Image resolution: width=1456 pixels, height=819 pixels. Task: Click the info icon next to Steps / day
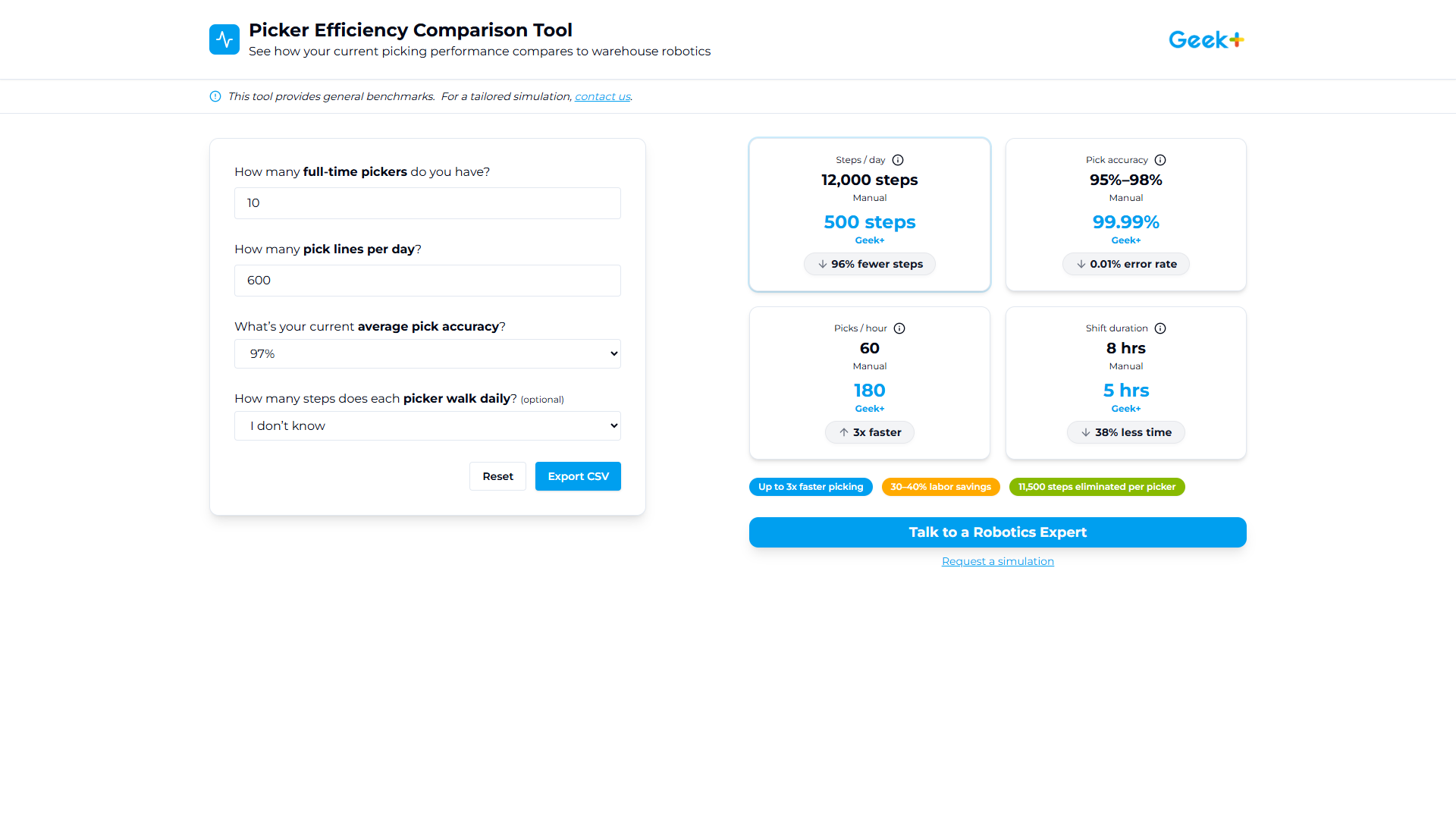coord(898,160)
